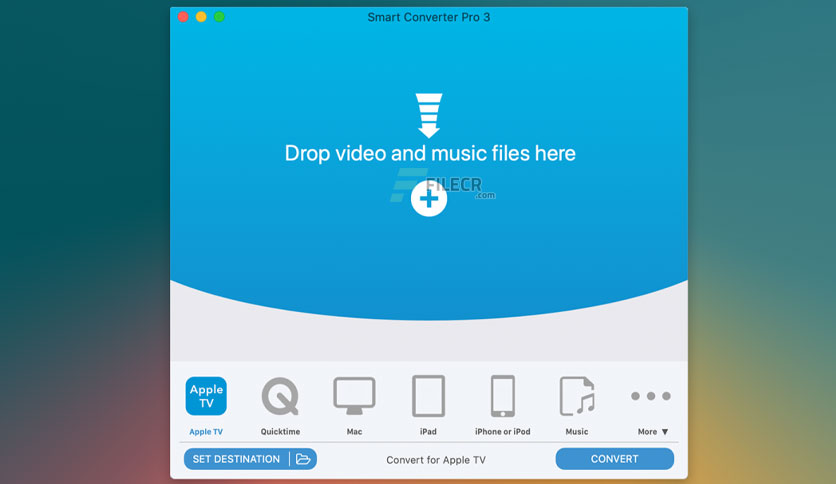This screenshot has height=484, width=836.
Task: Select the iPad preset icon
Action: coord(428,396)
